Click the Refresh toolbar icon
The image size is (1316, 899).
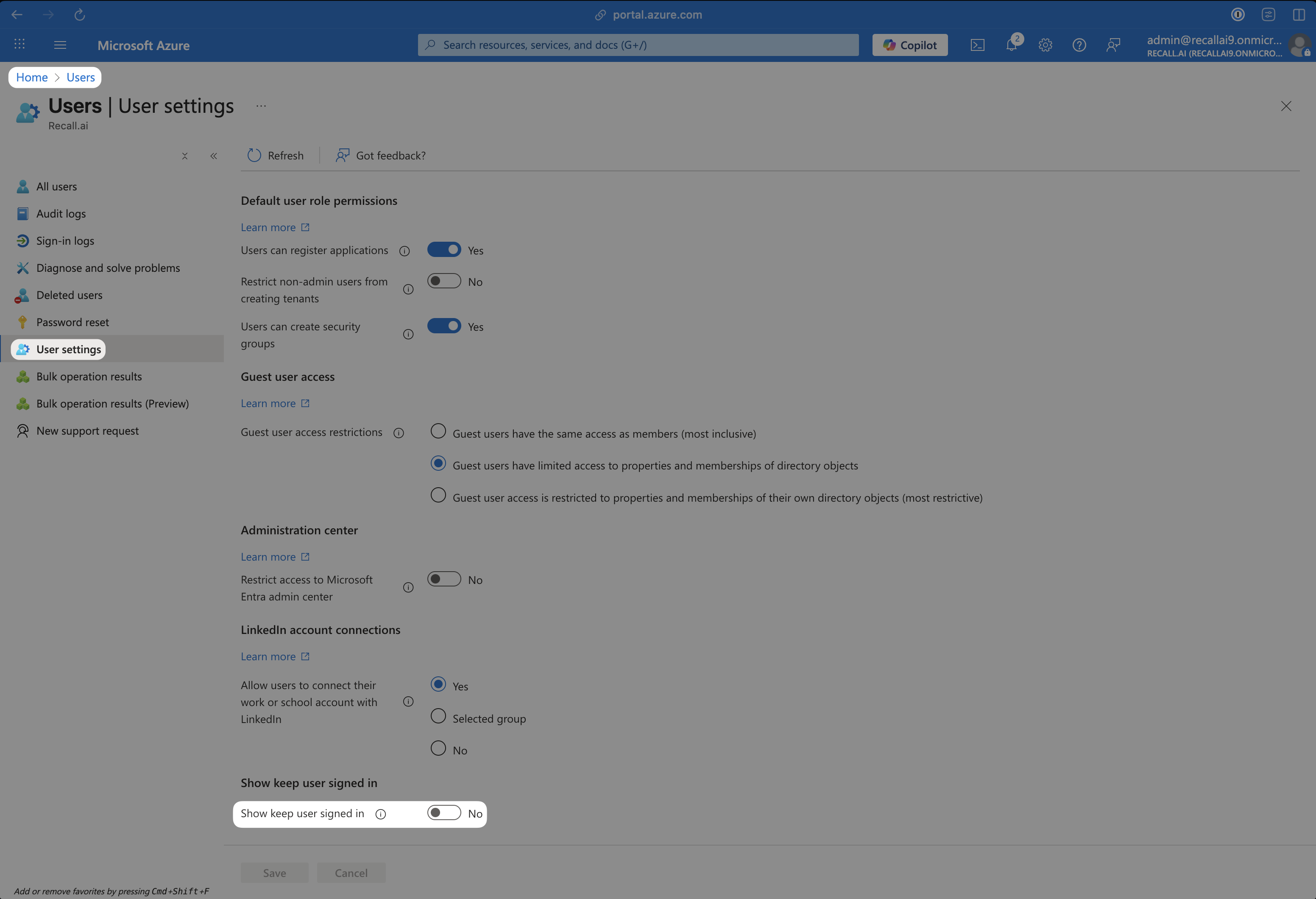pos(254,155)
